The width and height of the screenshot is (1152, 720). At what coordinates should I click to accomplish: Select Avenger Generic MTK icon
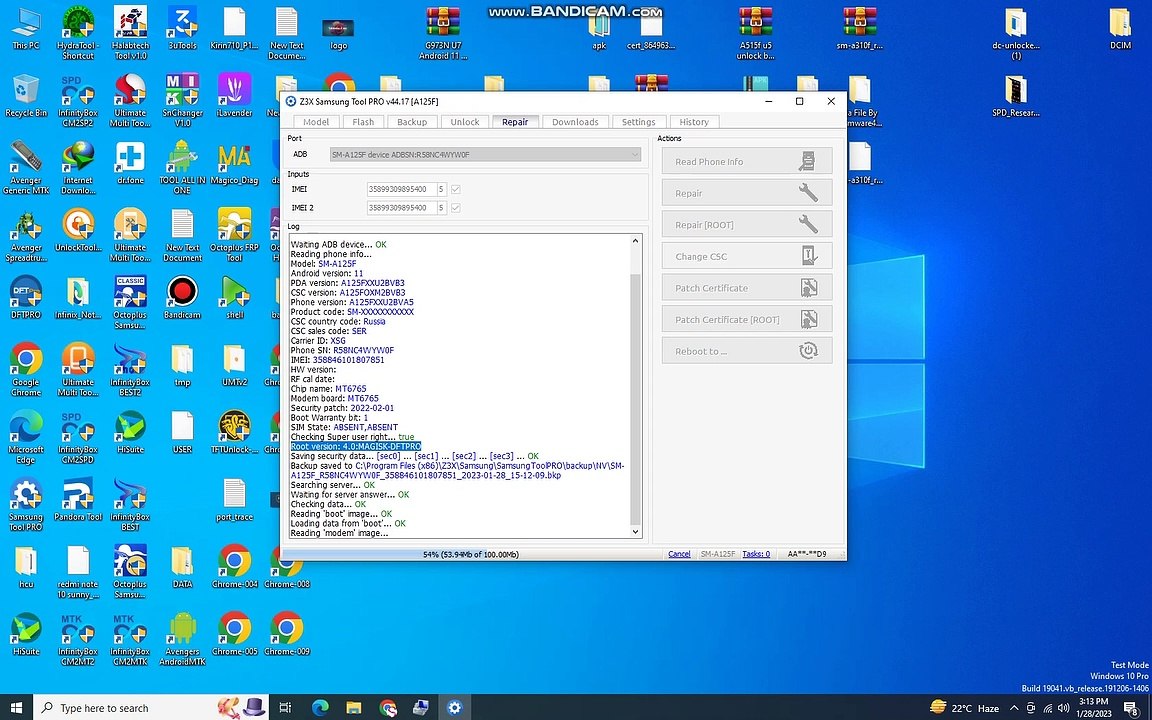[26, 168]
